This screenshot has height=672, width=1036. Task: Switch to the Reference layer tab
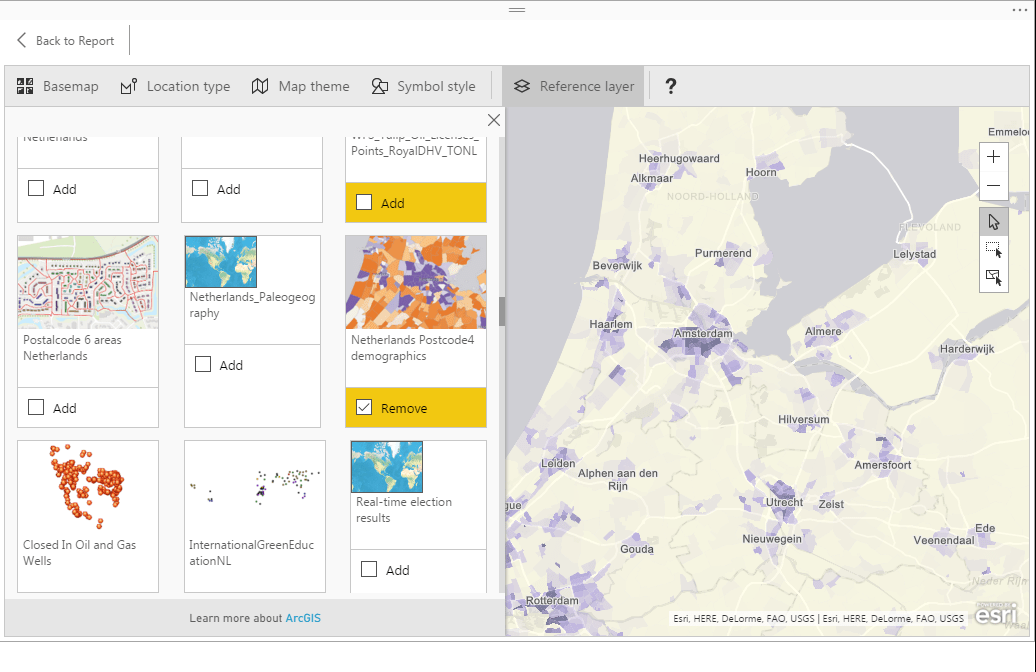point(574,86)
